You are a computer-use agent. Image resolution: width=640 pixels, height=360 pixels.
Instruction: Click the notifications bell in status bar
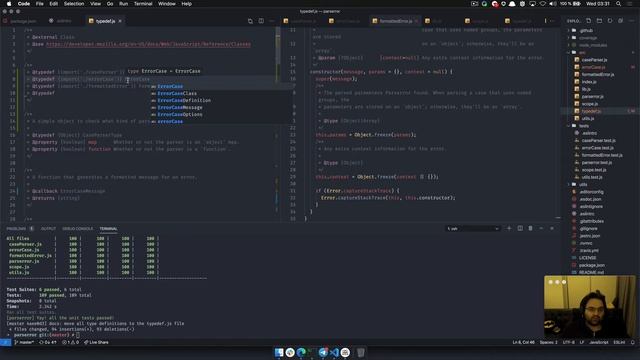[633, 342]
